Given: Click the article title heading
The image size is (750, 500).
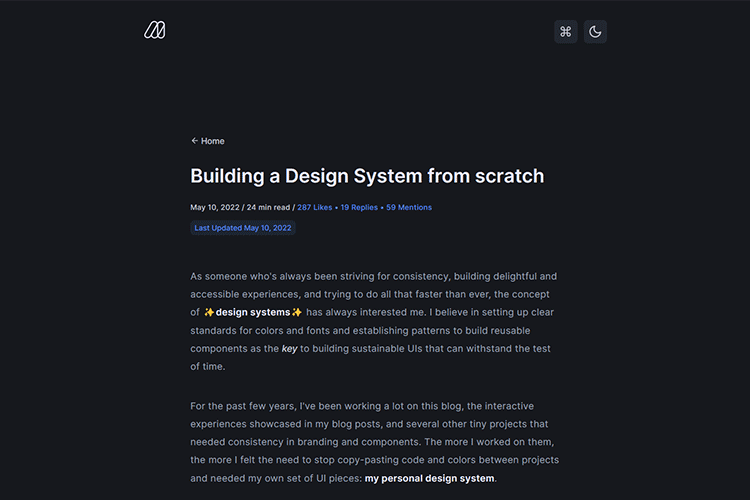Looking at the screenshot, I should [x=367, y=176].
